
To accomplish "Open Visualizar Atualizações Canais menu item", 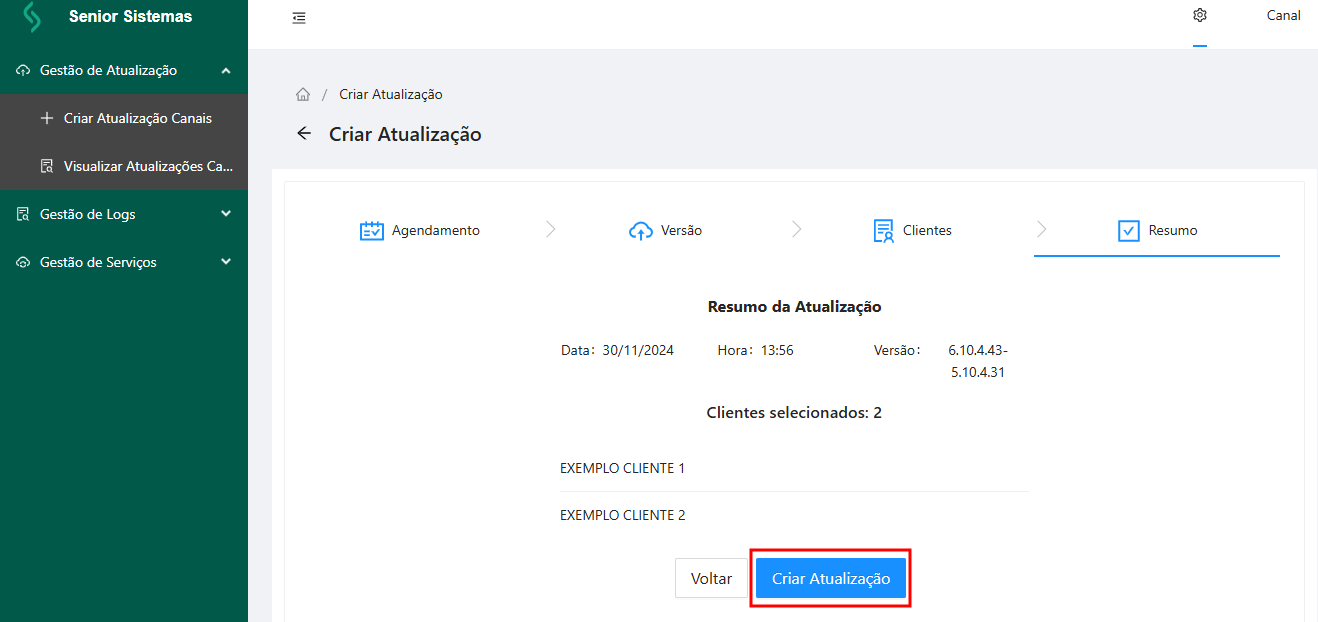I will [x=124, y=166].
